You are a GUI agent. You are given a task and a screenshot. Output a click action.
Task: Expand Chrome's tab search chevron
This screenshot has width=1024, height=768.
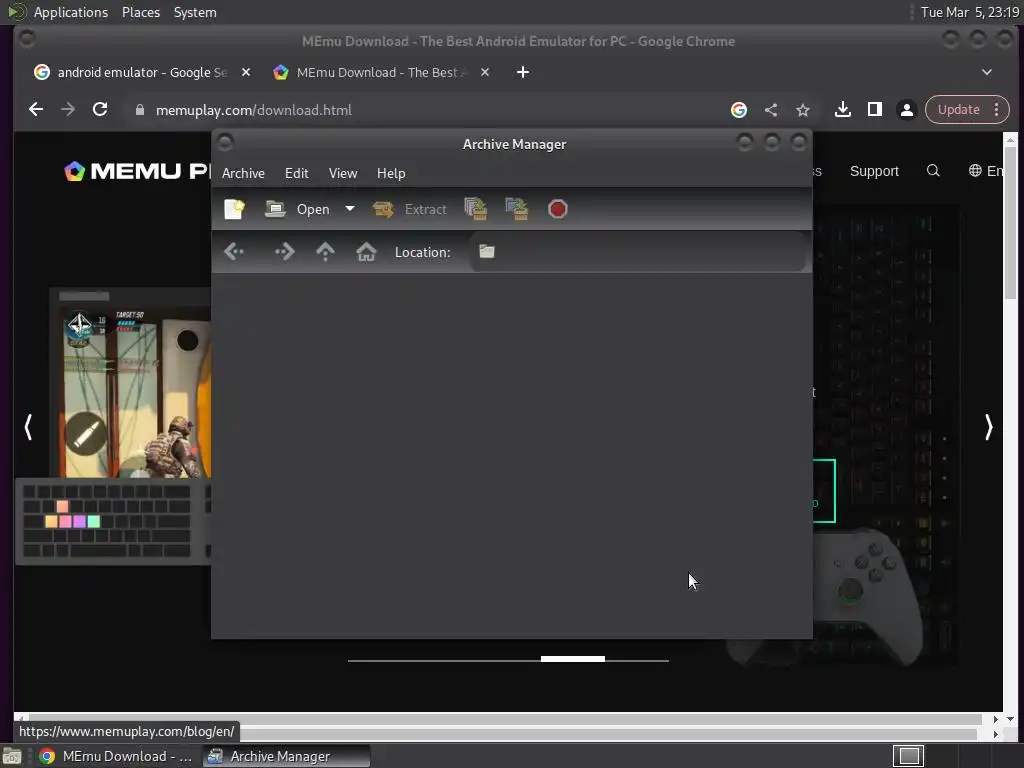coord(987,72)
